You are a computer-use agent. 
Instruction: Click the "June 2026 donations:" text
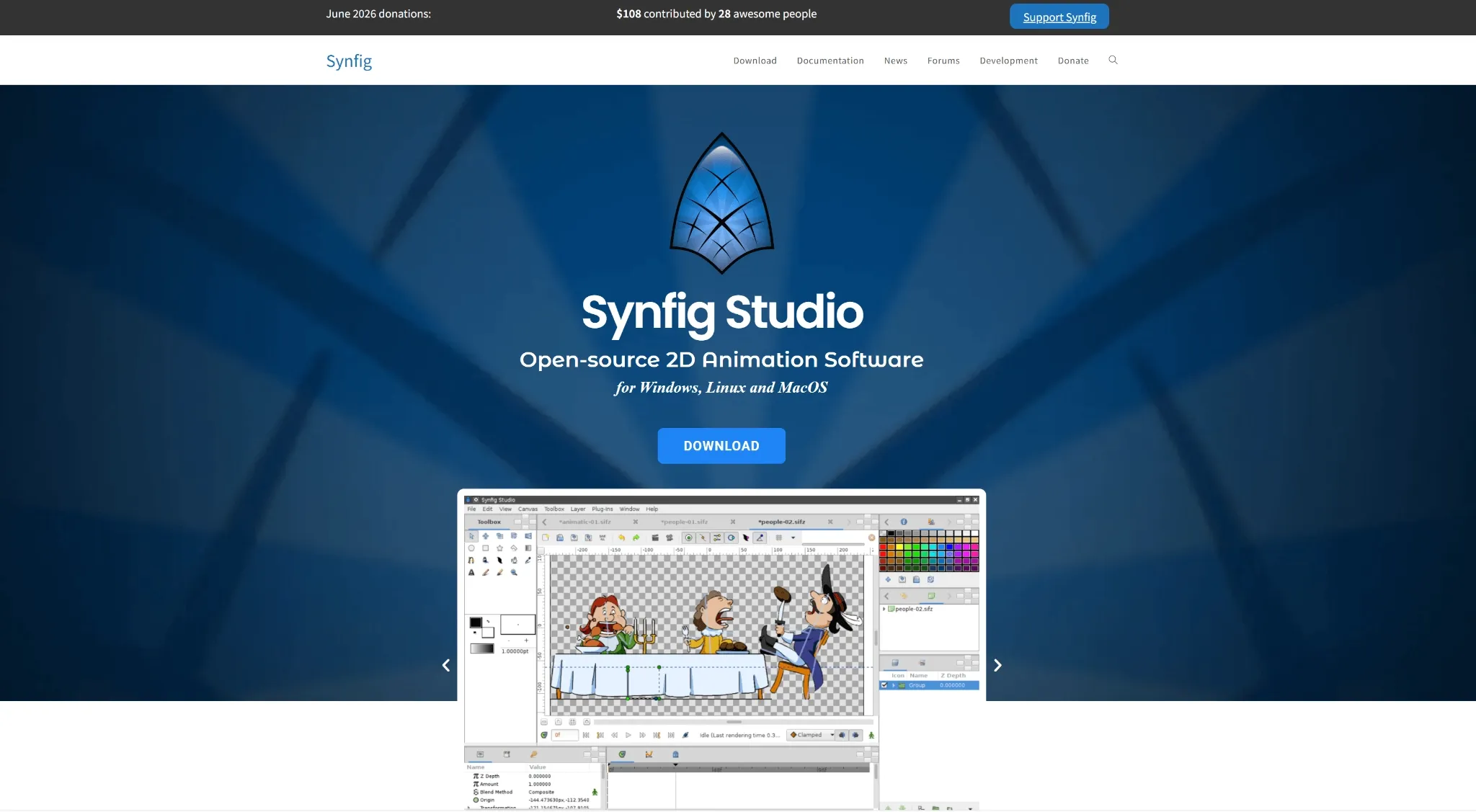[378, 14]
